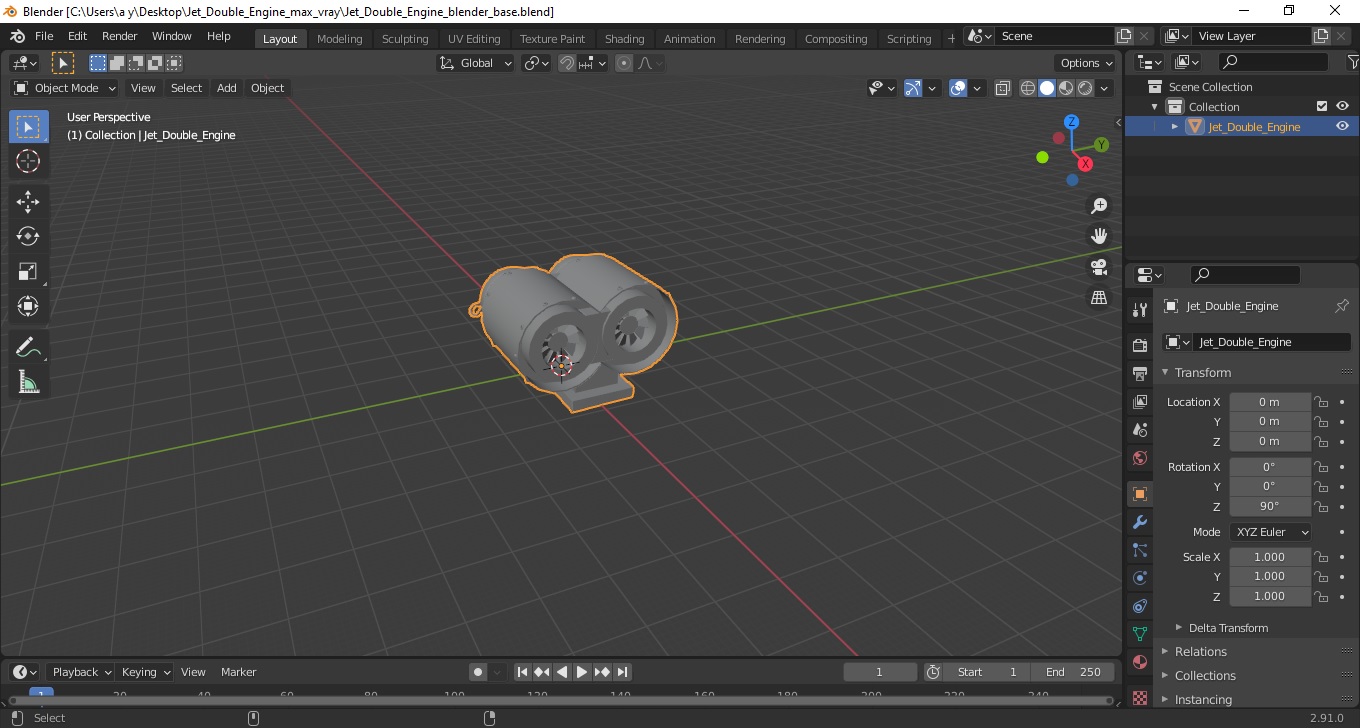Open the Playback popover

[81, 672]
